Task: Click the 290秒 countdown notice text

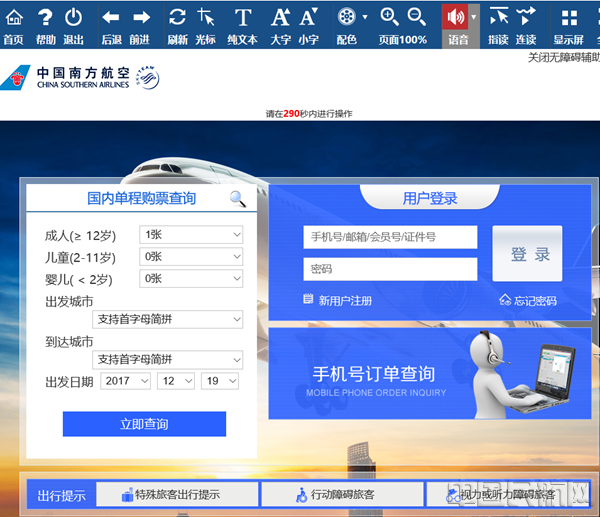Action: click(309, 114)
